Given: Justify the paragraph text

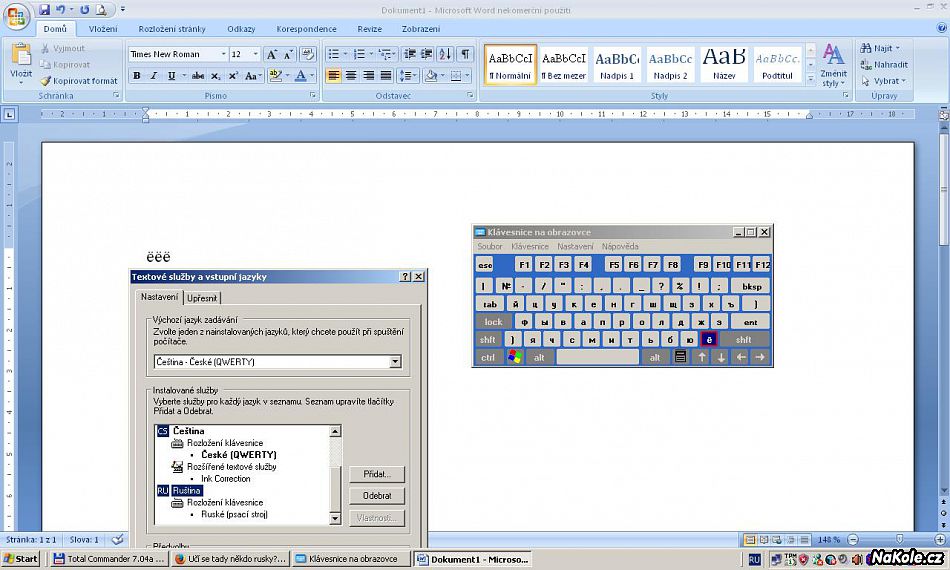Looking at the screenshot, I should point(386,76).
